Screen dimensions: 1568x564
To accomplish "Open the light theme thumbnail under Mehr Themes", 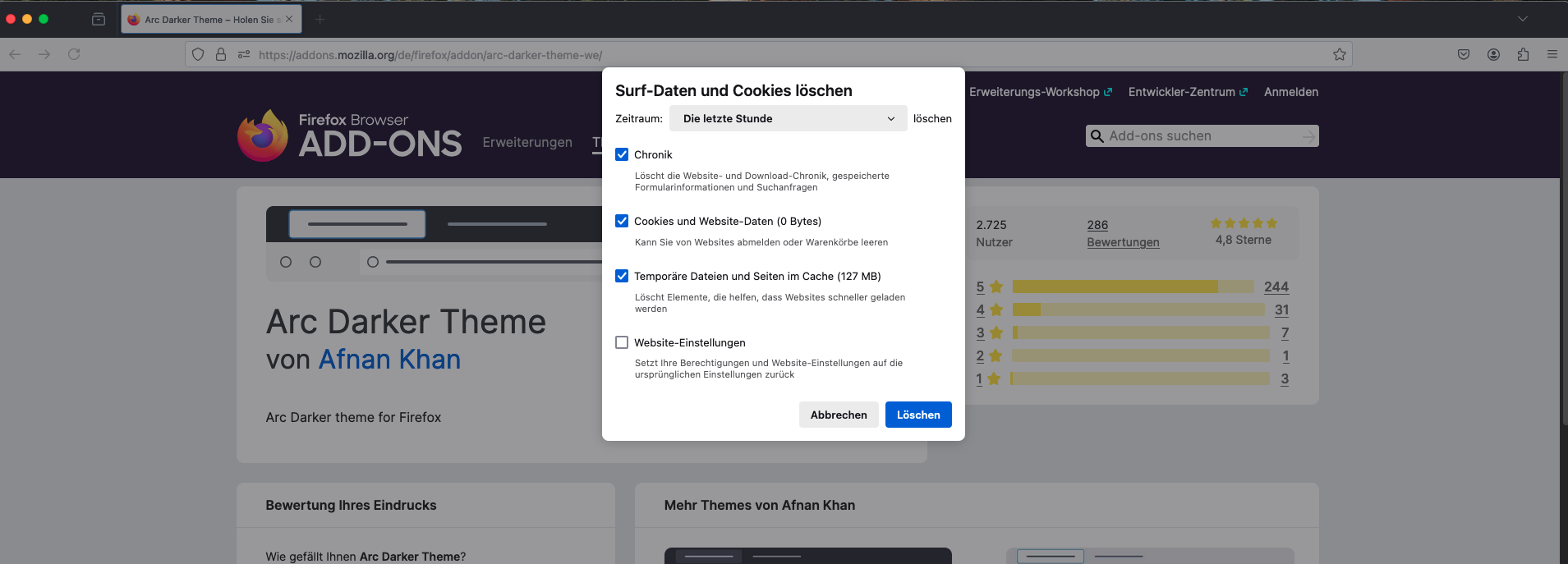I will [x=1150, y=556].
